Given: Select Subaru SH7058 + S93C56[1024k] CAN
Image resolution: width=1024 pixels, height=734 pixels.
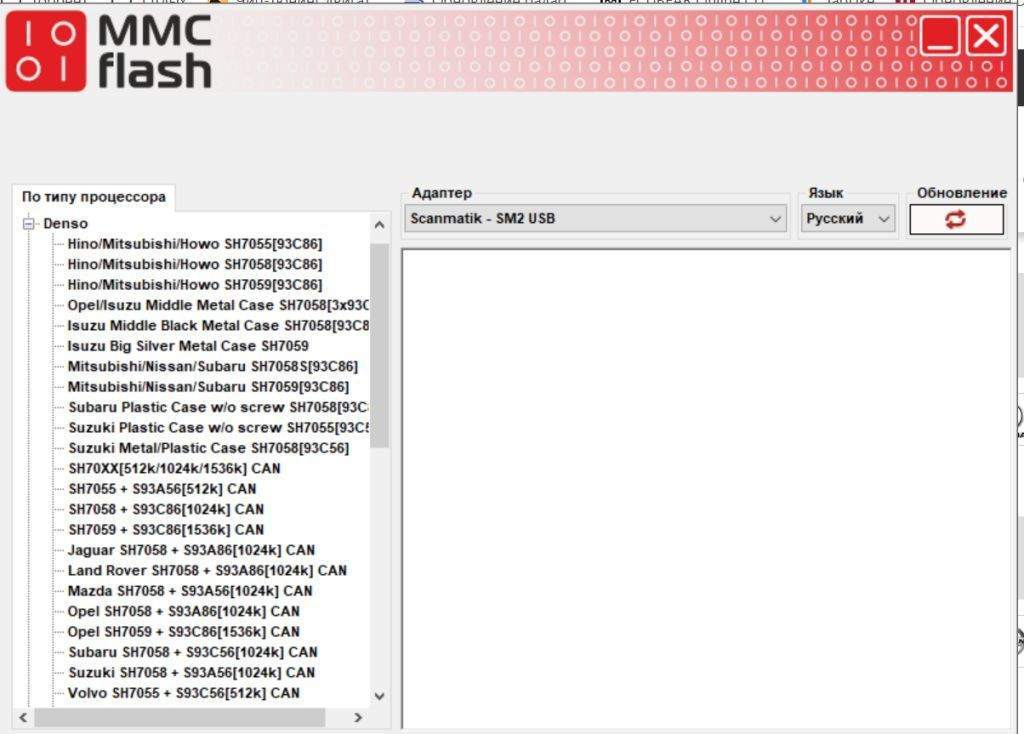Looking at the screenshot, I should 193,652.
